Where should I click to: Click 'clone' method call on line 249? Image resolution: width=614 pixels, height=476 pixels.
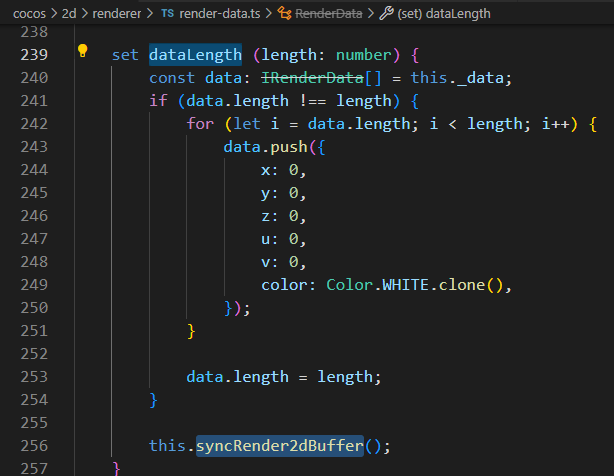tap(462, 285)
